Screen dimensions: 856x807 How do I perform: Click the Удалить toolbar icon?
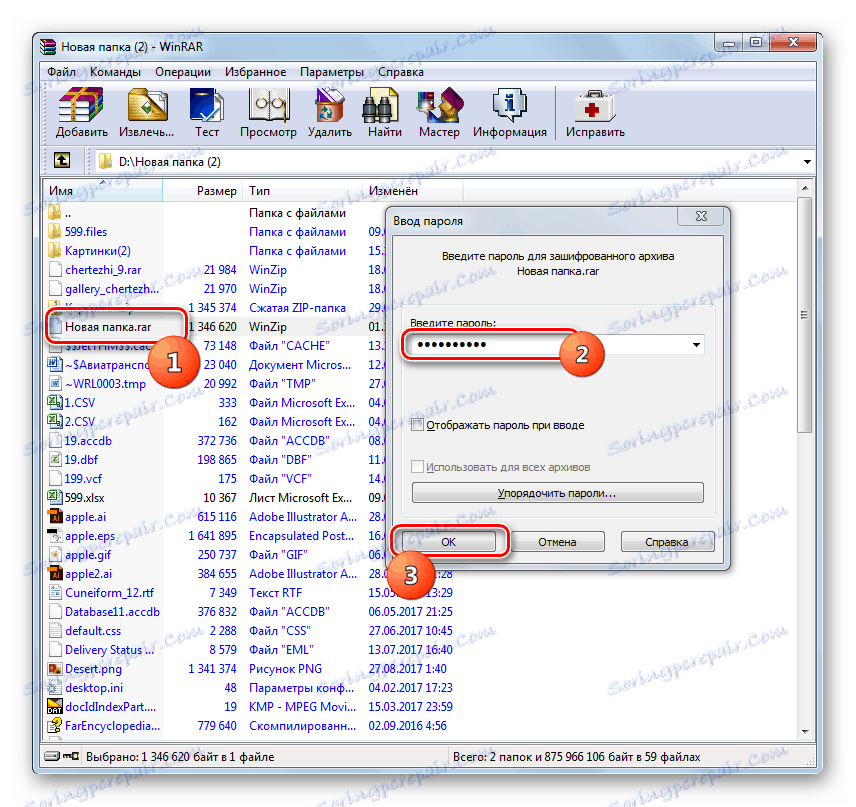(x=330, y=105)
